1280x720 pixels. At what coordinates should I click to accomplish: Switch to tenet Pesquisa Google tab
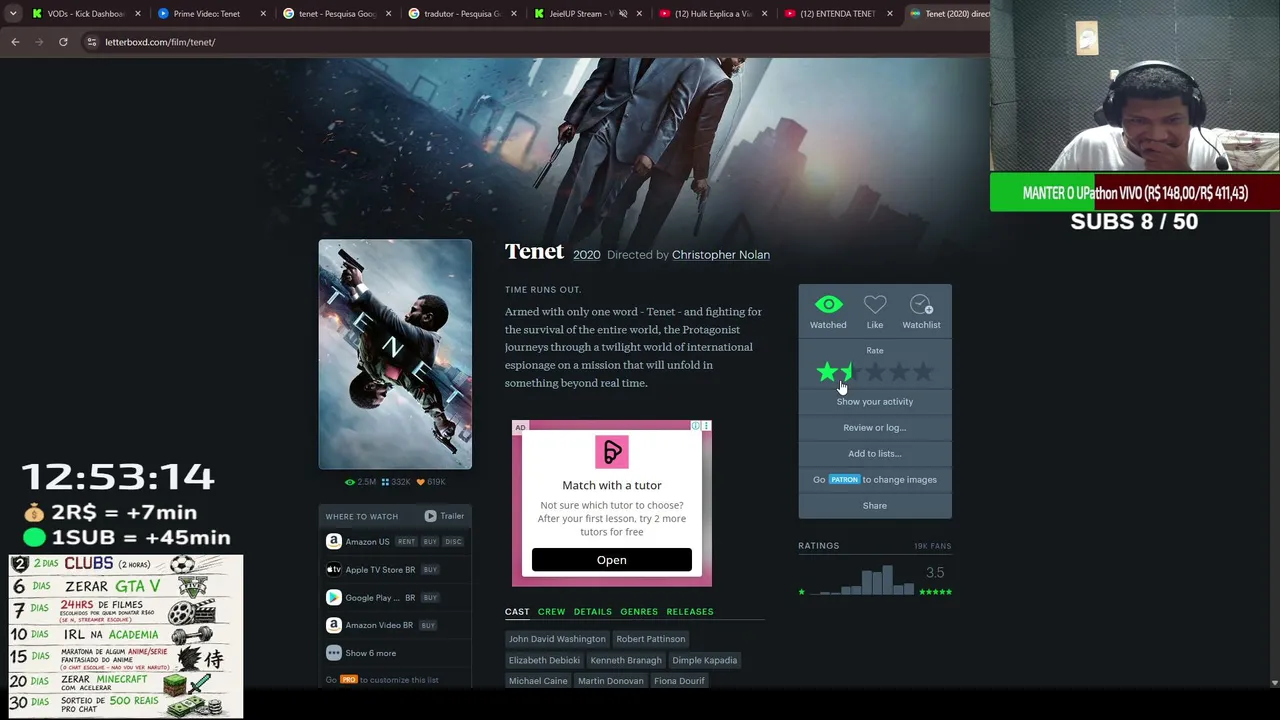coord(335,14)
